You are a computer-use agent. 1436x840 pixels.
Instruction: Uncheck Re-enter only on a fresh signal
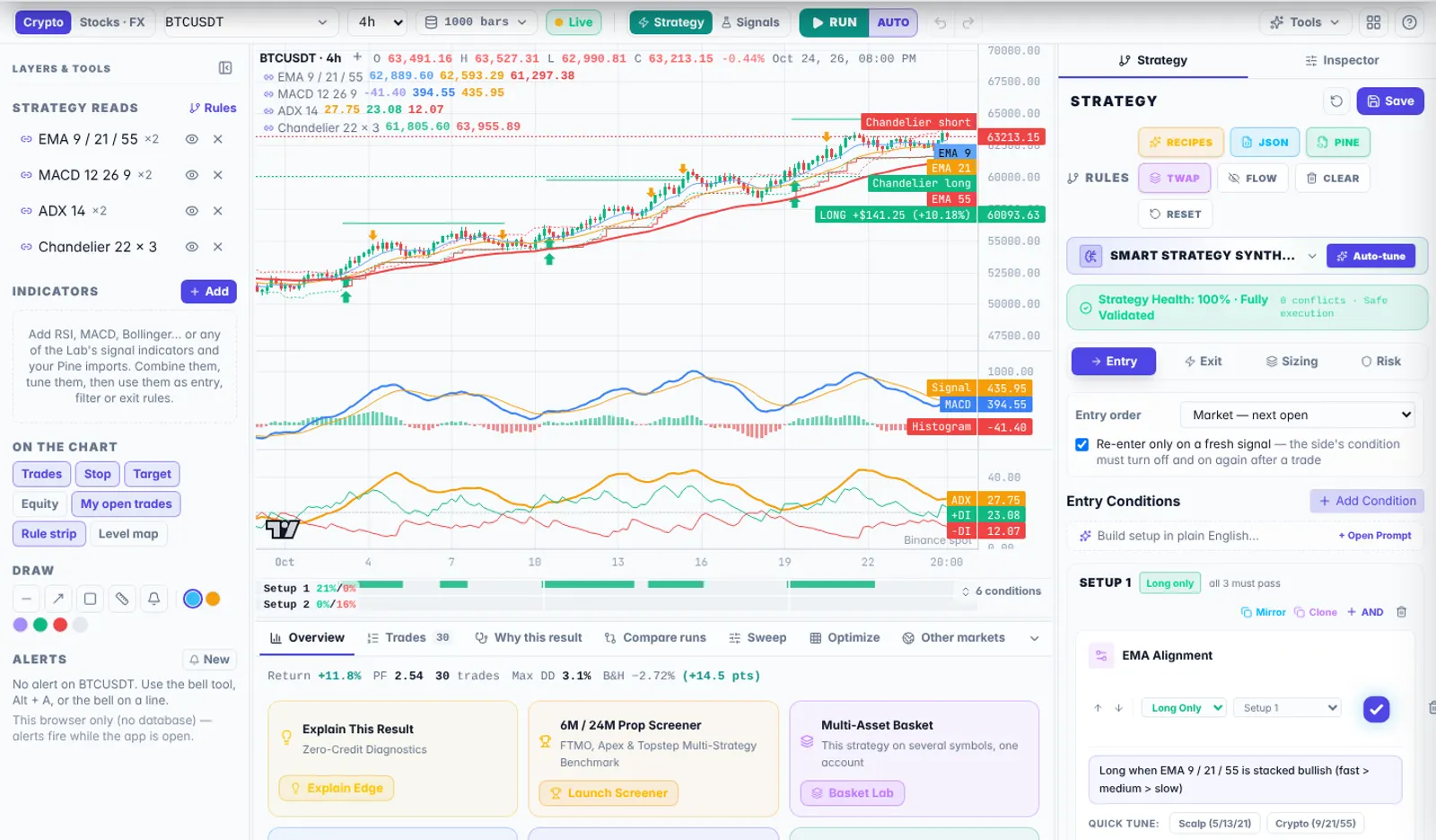1081,444
